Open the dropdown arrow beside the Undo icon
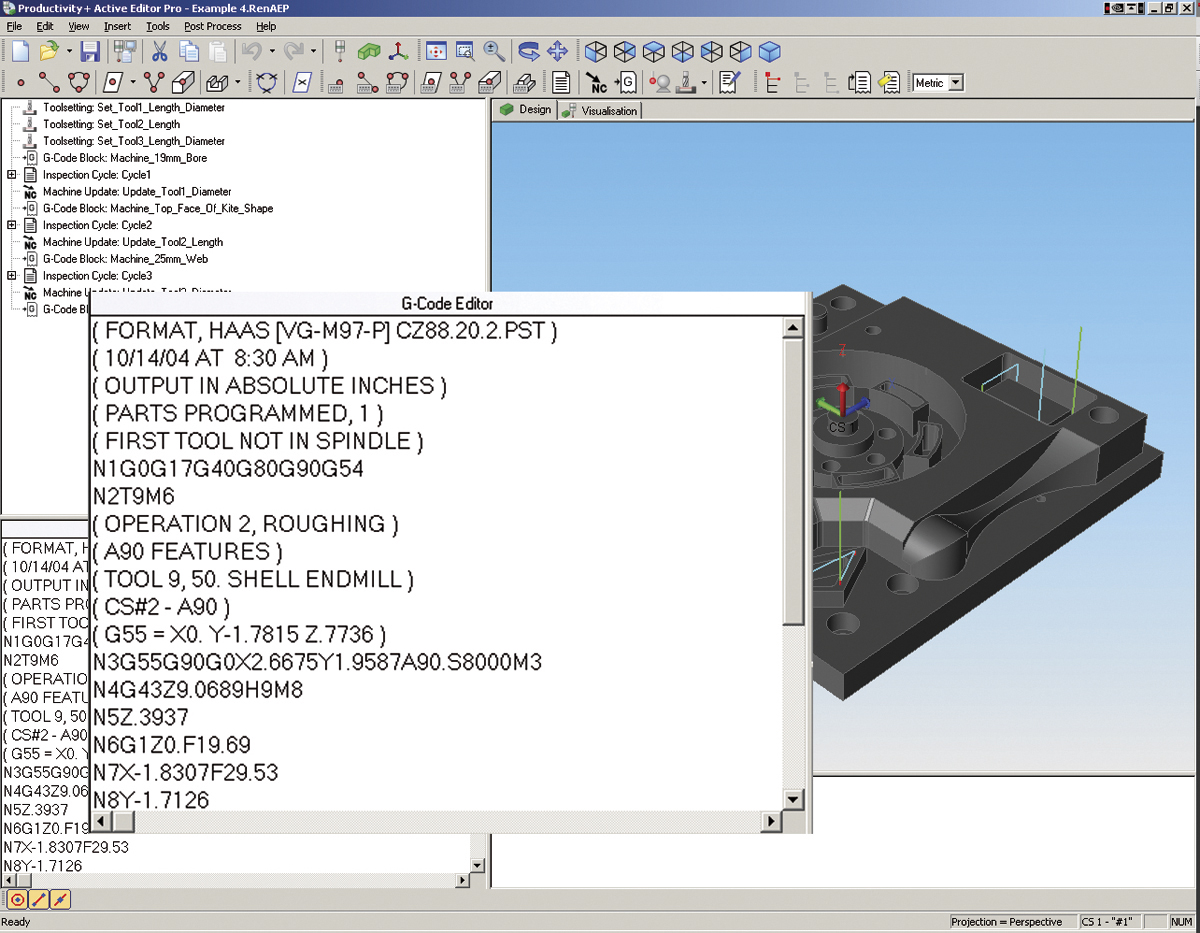Viewport: 1200px width, 933px height. (271, 51)
